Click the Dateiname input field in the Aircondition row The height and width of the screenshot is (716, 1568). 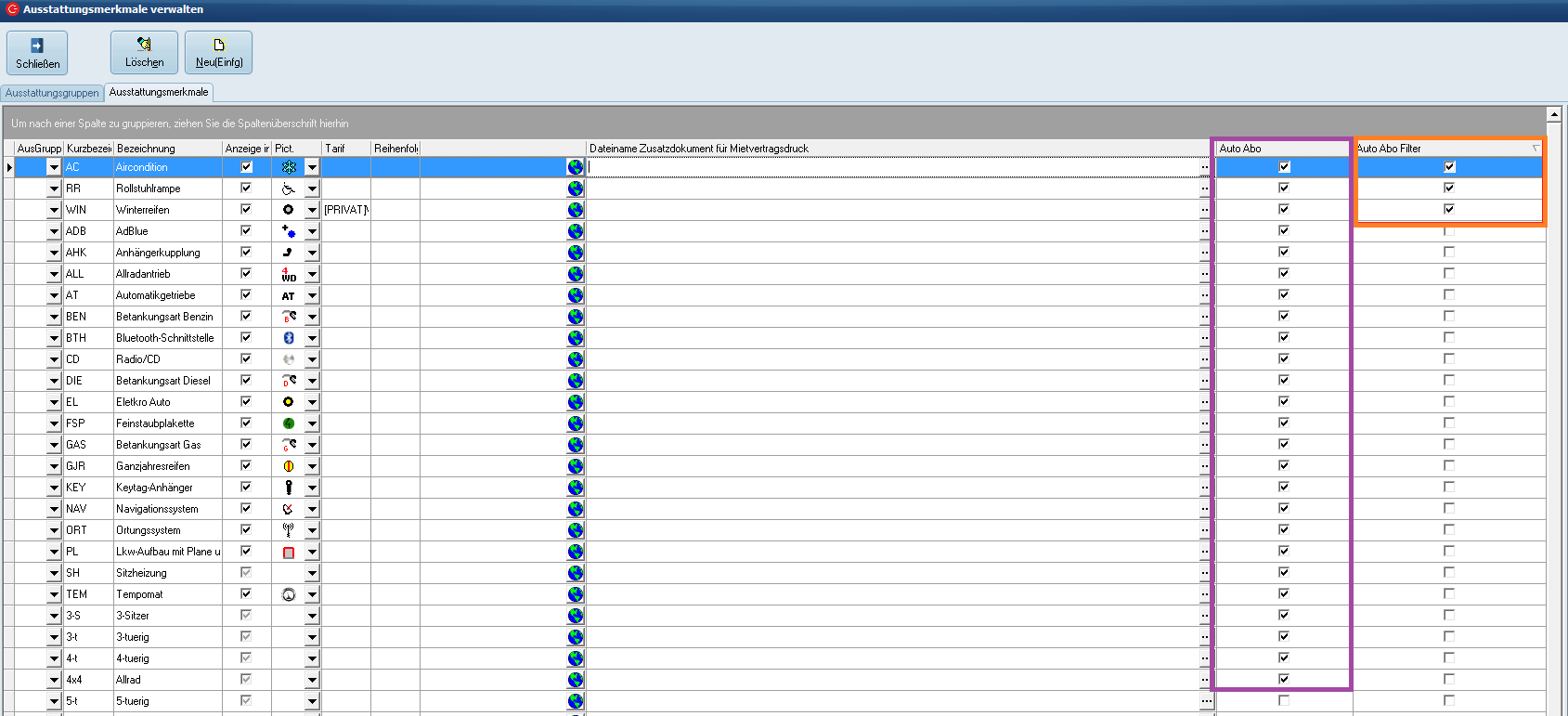891,167
